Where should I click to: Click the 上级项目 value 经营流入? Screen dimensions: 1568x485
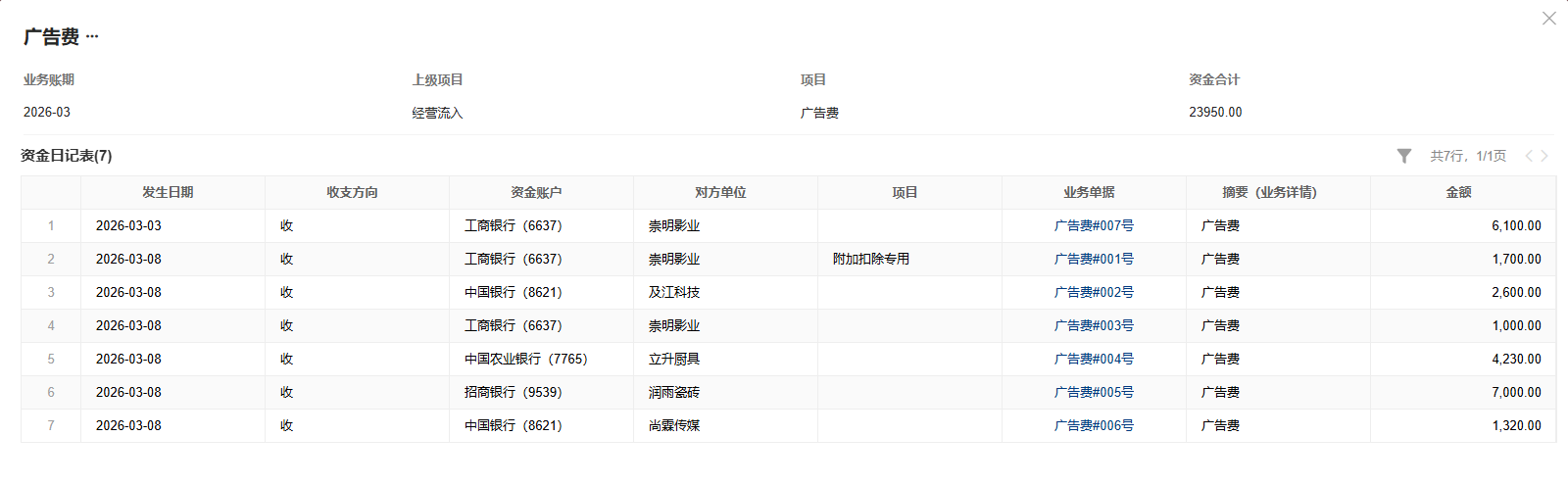tap(437, 113)
